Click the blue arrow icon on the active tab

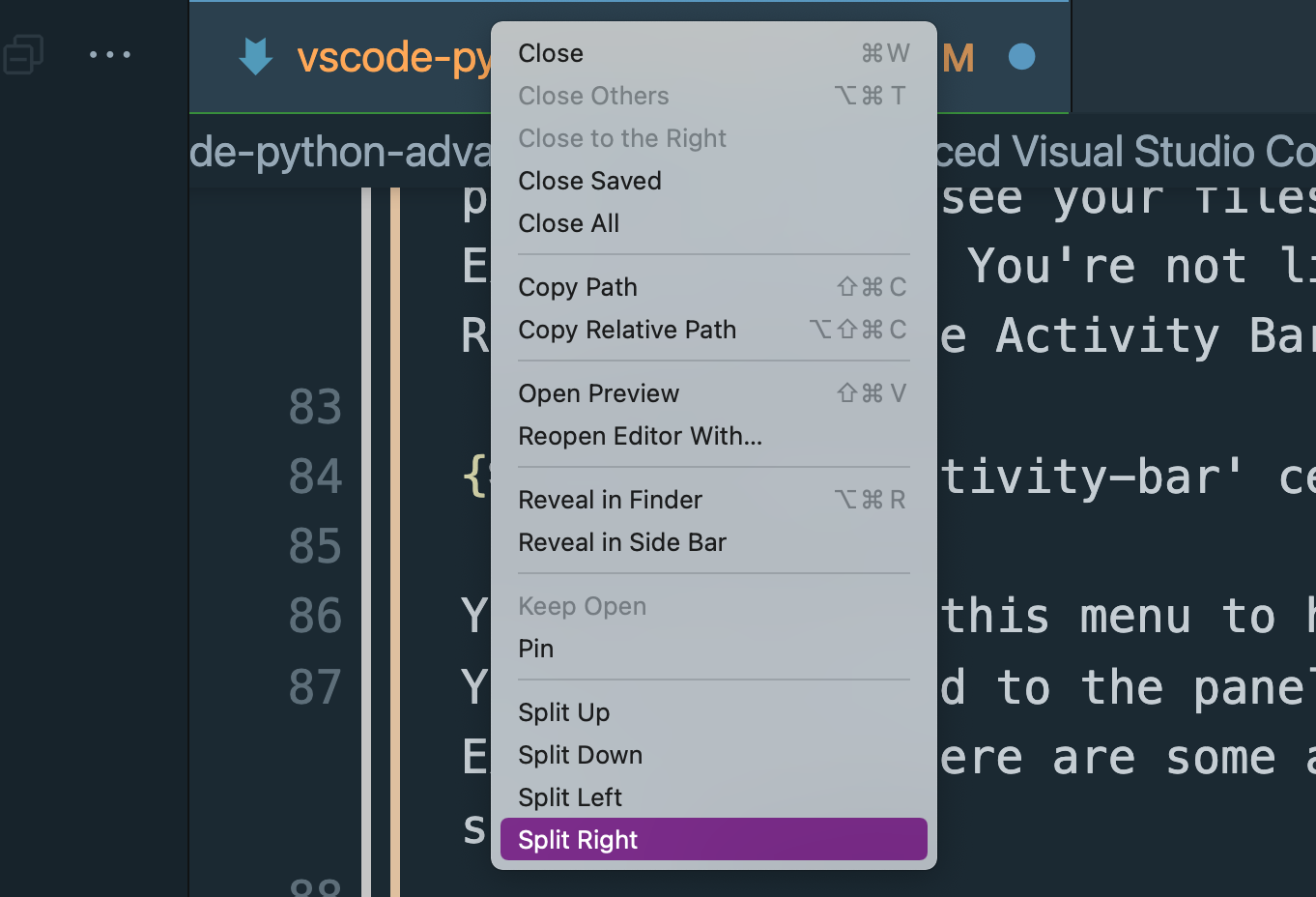[x=255, y=56]
